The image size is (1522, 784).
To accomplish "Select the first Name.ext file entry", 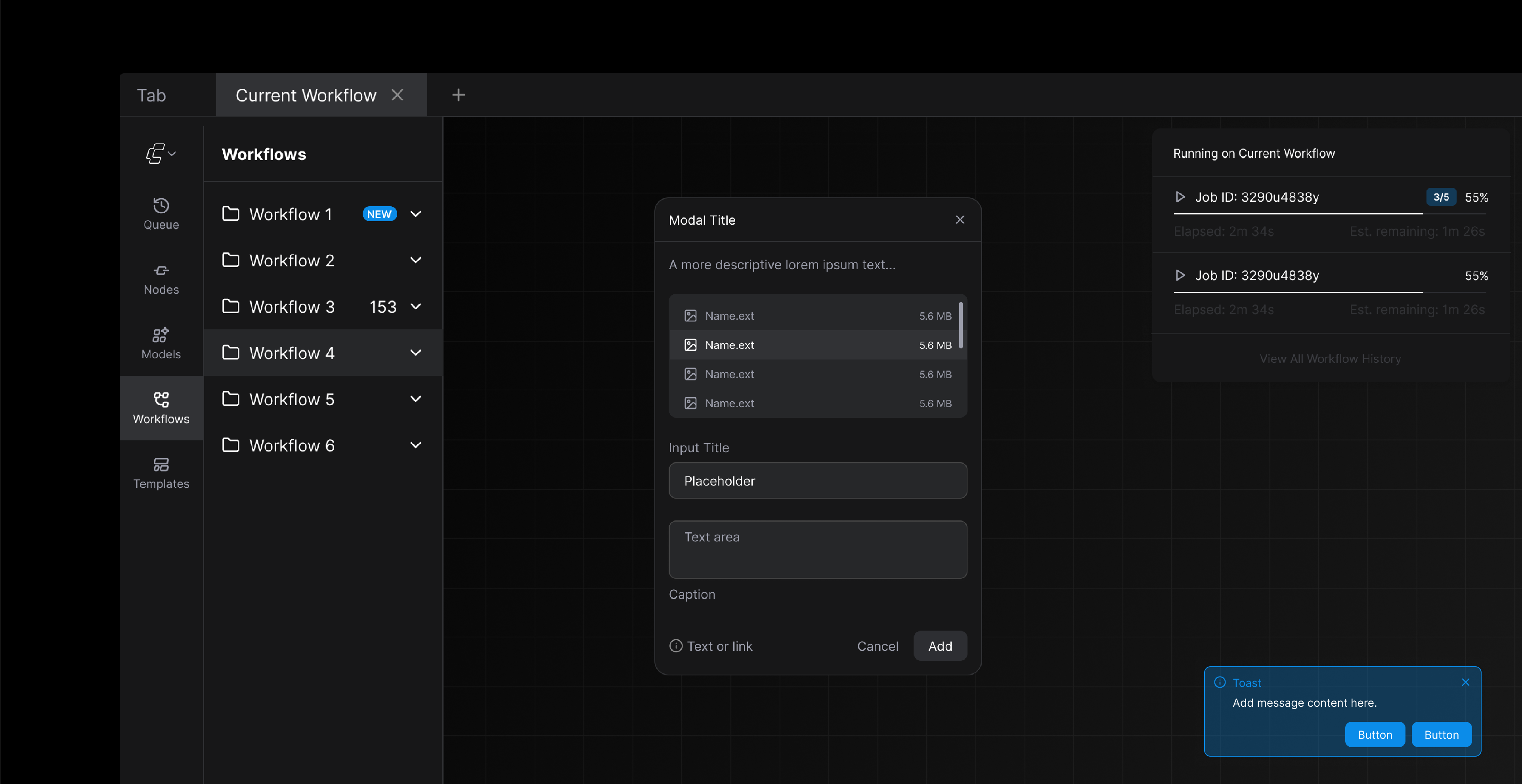I will pos(817,316).
